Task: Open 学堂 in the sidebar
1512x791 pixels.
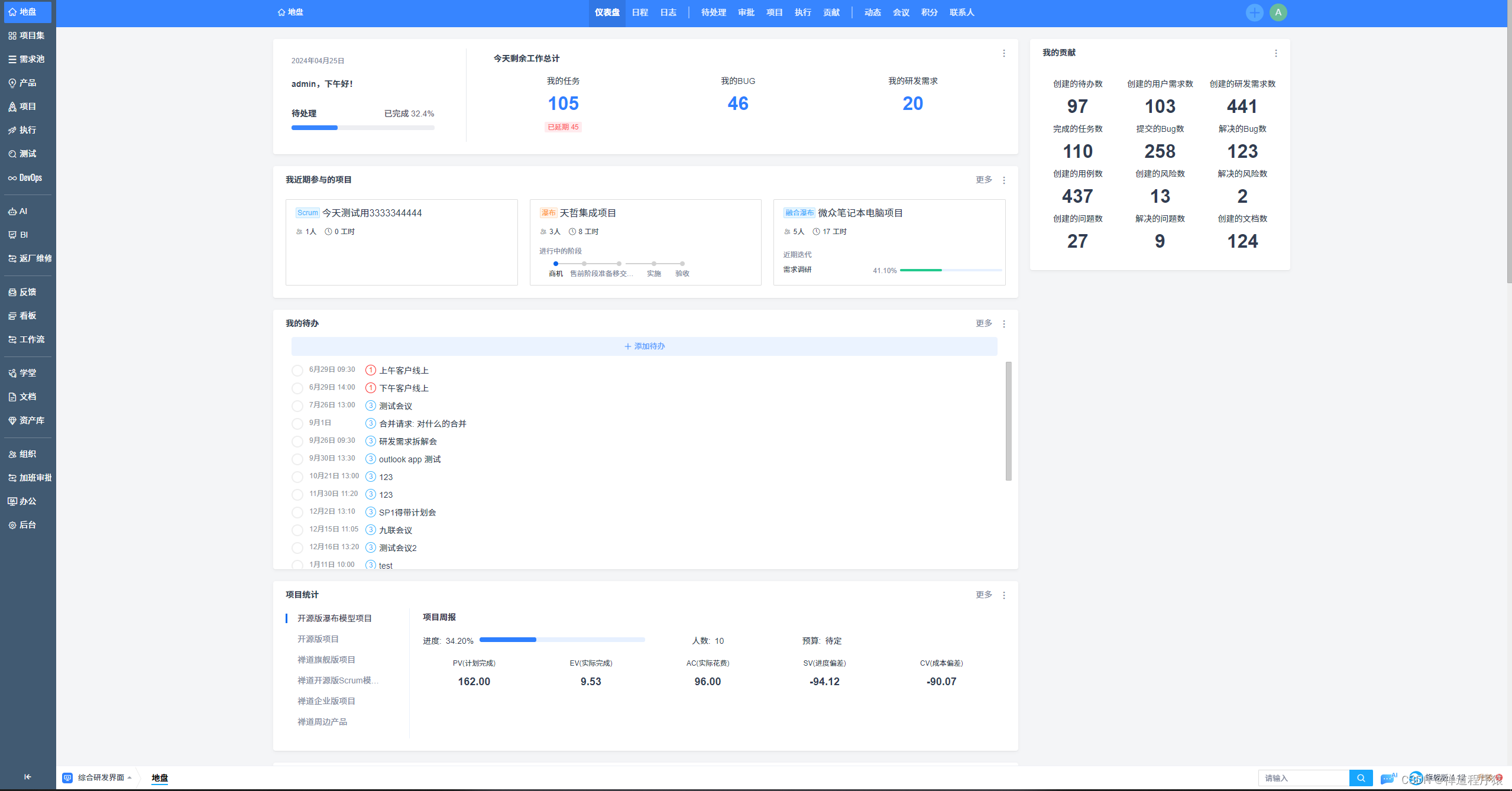Action: pyautogui.click(x=27, y=373)
